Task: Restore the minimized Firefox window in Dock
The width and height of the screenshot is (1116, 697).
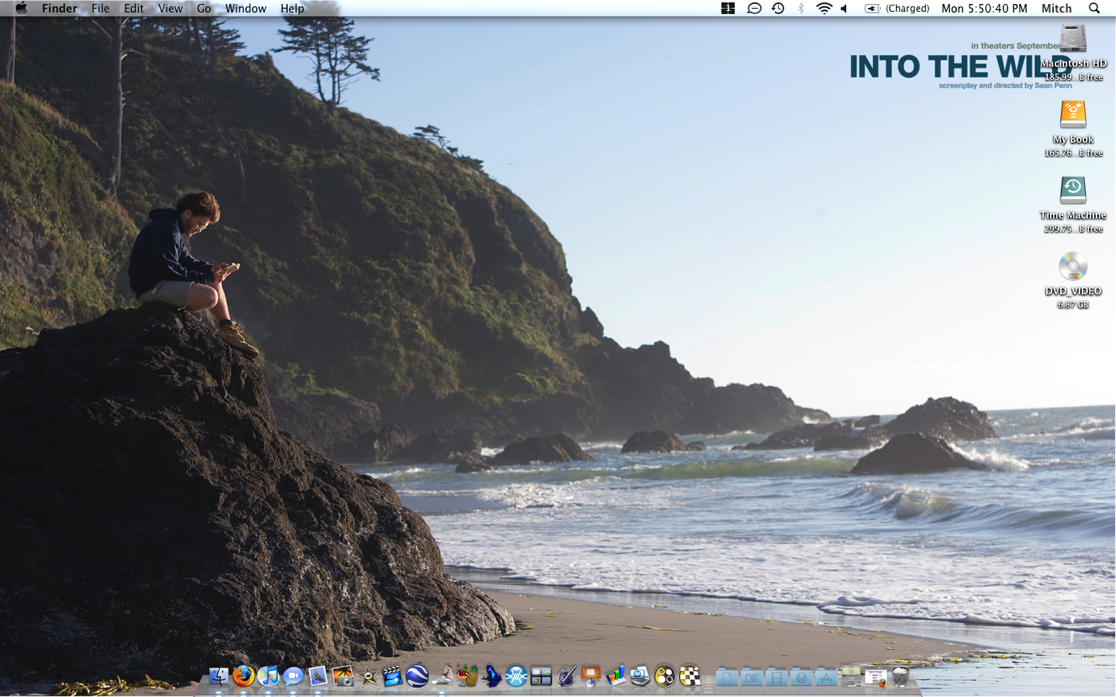Action: [x=875, y=676]
